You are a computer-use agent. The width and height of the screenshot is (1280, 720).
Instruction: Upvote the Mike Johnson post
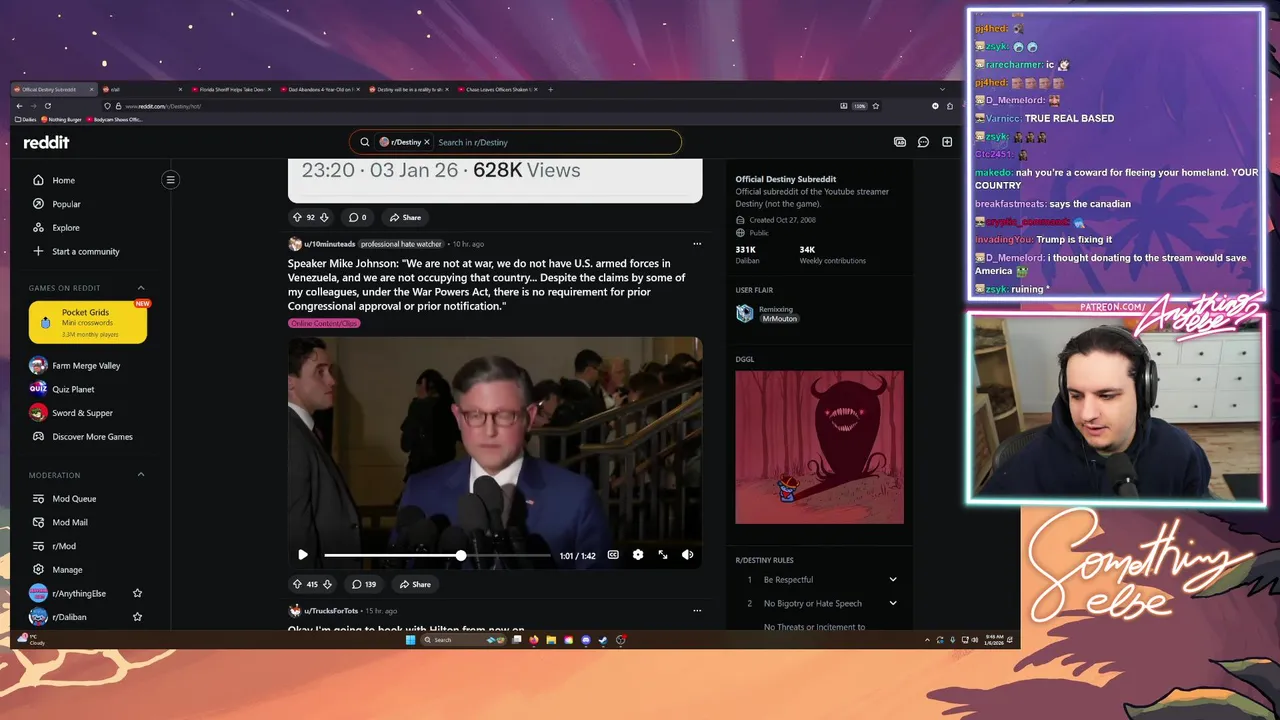pyautogui.click(x=297, y=584)
